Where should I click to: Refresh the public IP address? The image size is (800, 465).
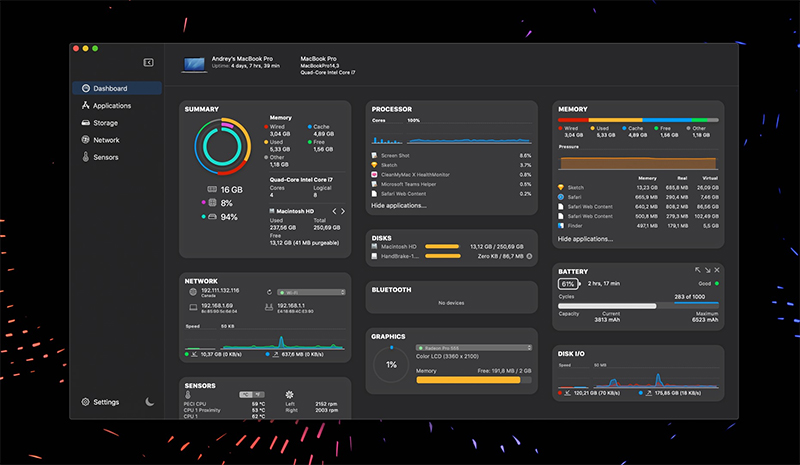269,292
